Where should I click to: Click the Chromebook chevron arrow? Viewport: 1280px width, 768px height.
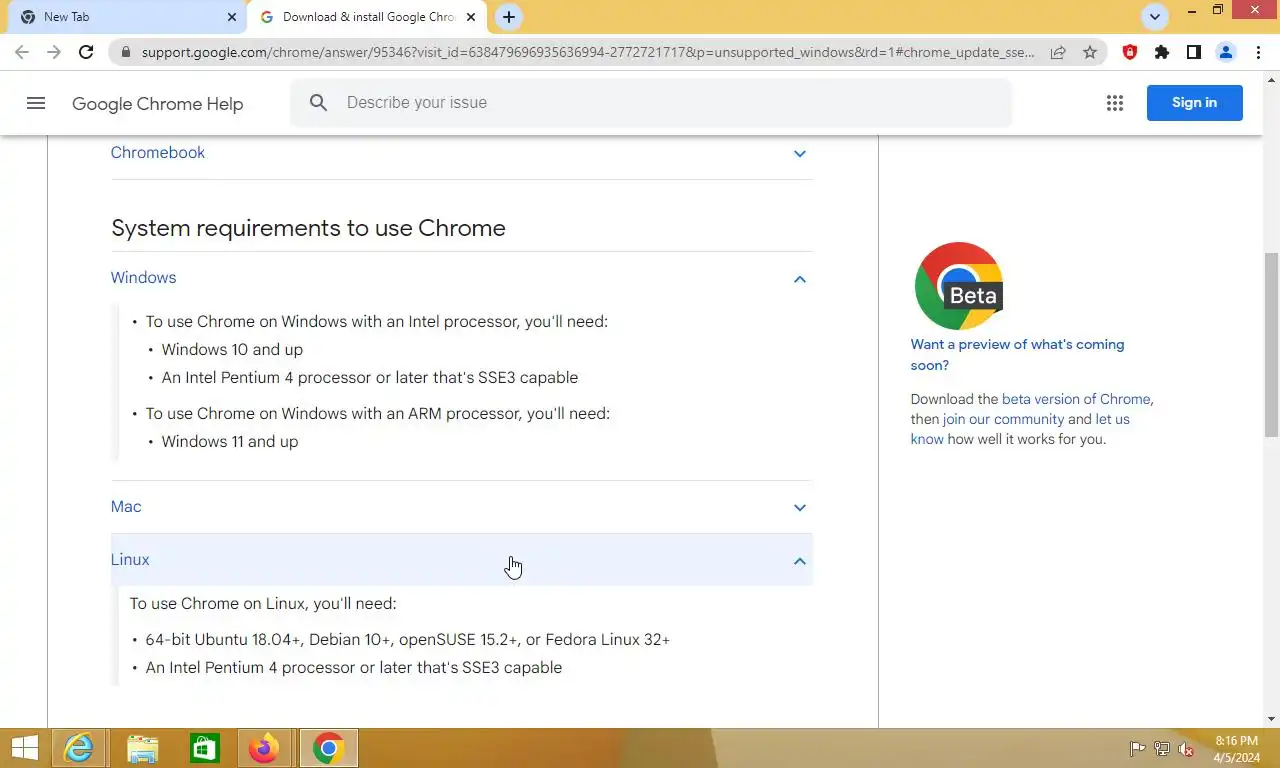800,154
